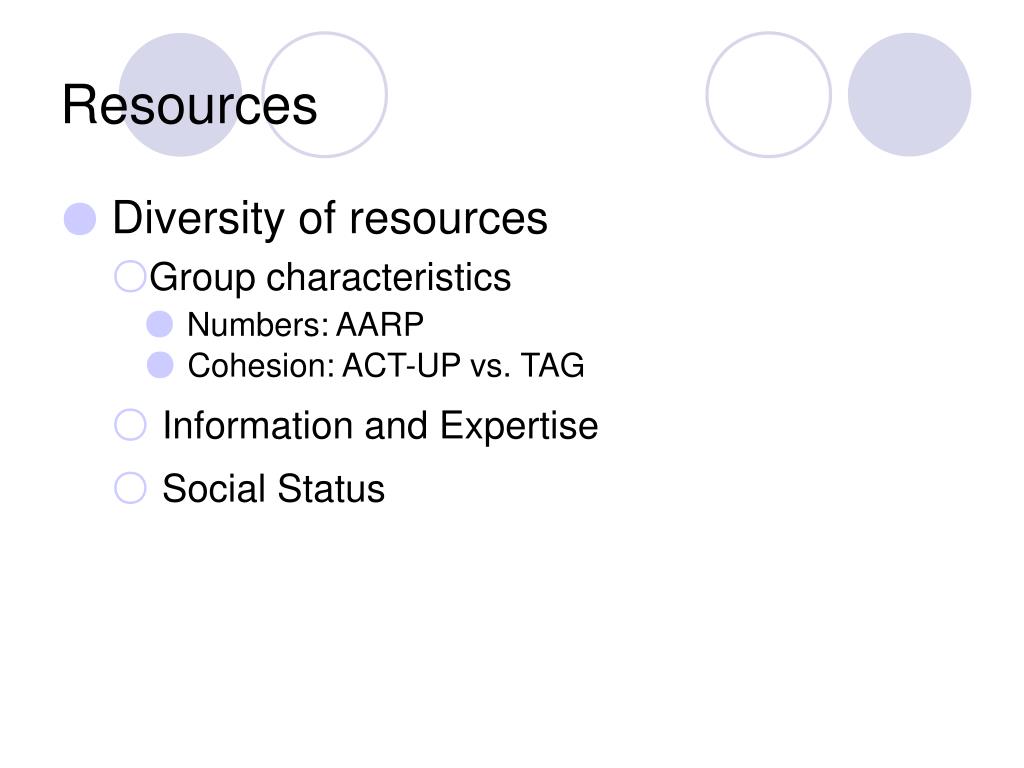The image size is (1024, 768).
Task: Click the word TAG in Cohesion line
Action: [x=552, y=366]
